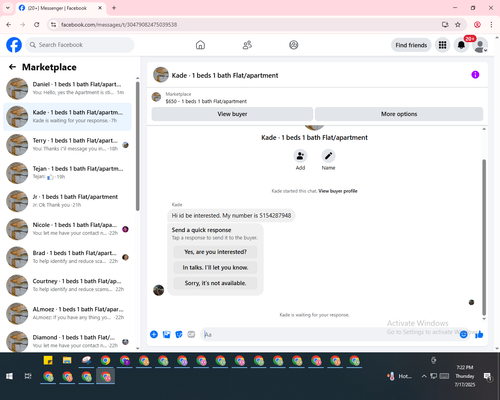Viewport: 500px width, 400px height.
Task: Choose a GIF icon in composer
Action: click(x=191, y=334)
